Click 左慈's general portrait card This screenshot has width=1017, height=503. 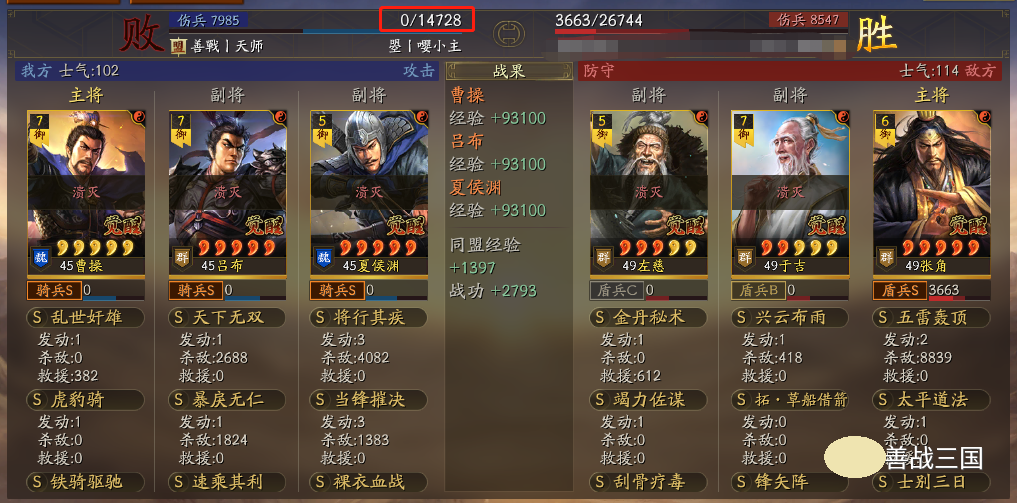coord(649,193)
